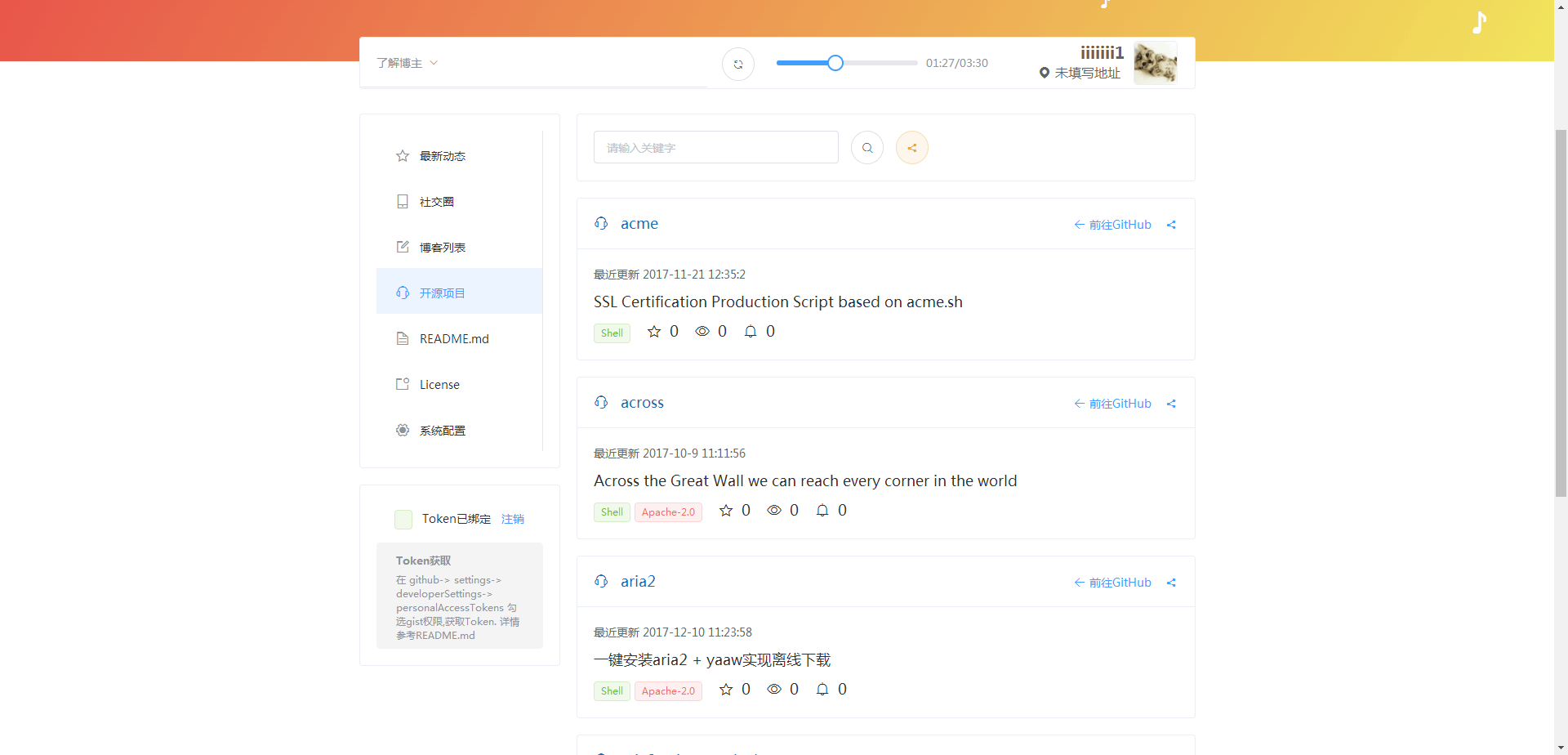Toggle the Token bound checkbox

(x=403, y=520)
